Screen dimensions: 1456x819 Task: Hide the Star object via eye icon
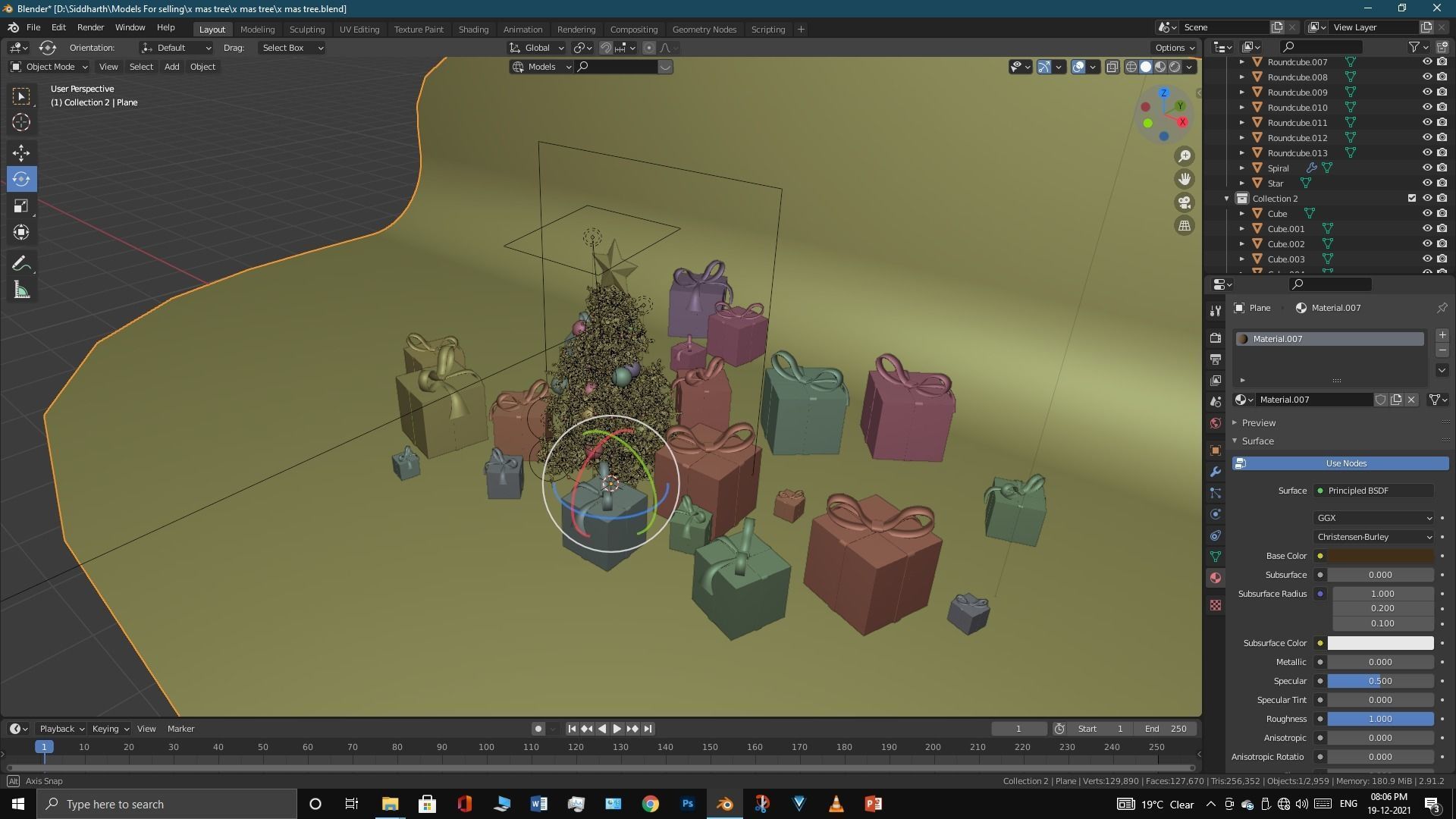point(1426,184)
